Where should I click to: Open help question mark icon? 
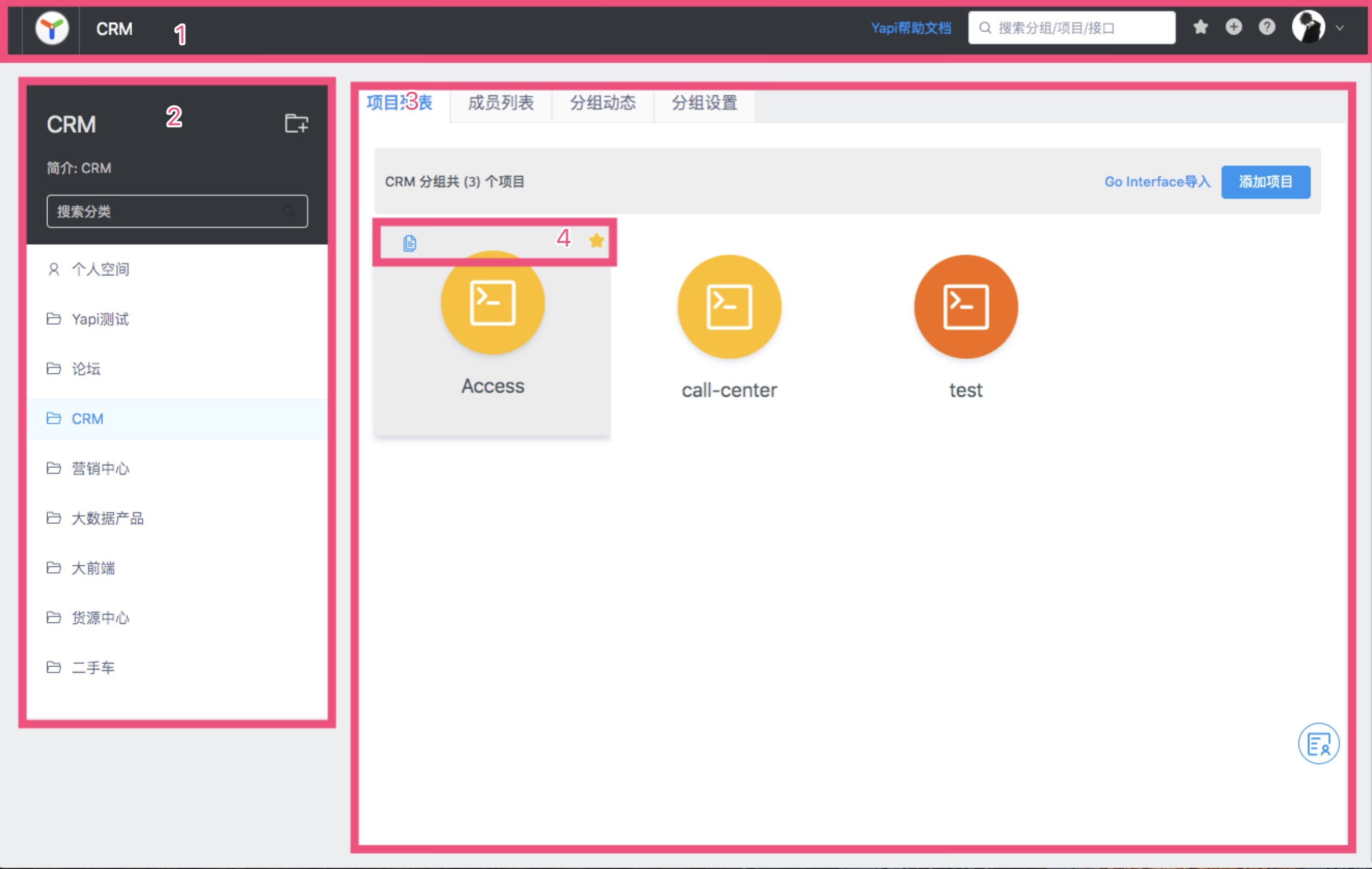point(1267,27)
